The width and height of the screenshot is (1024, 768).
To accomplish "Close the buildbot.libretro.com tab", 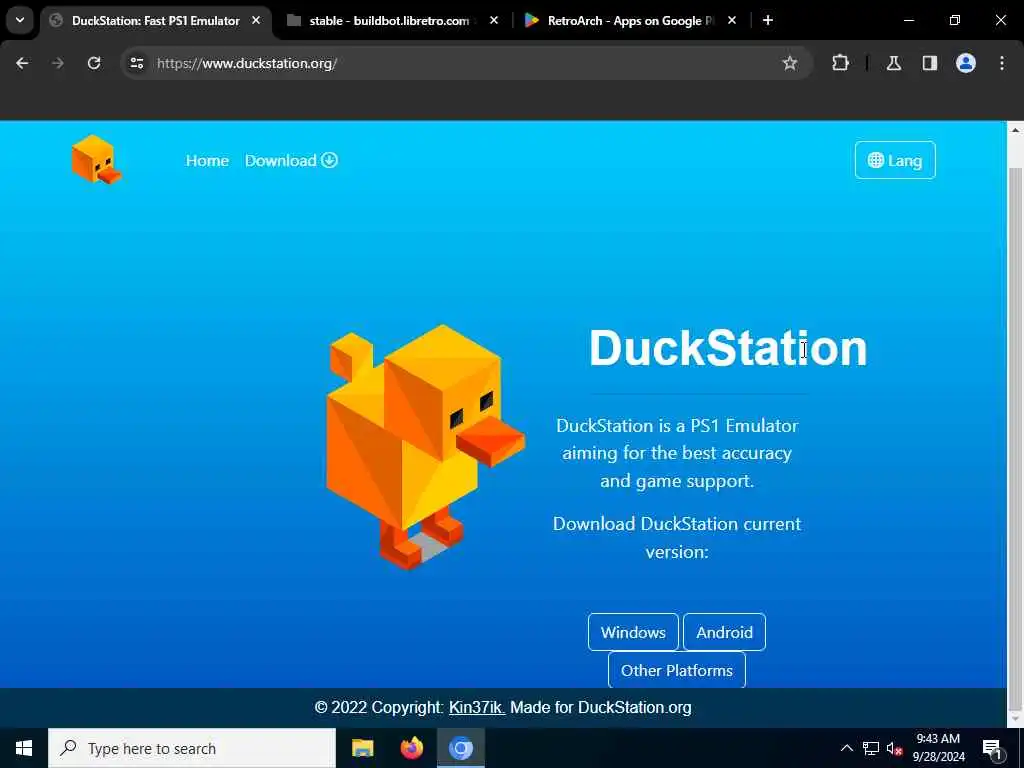I will 494,21.
